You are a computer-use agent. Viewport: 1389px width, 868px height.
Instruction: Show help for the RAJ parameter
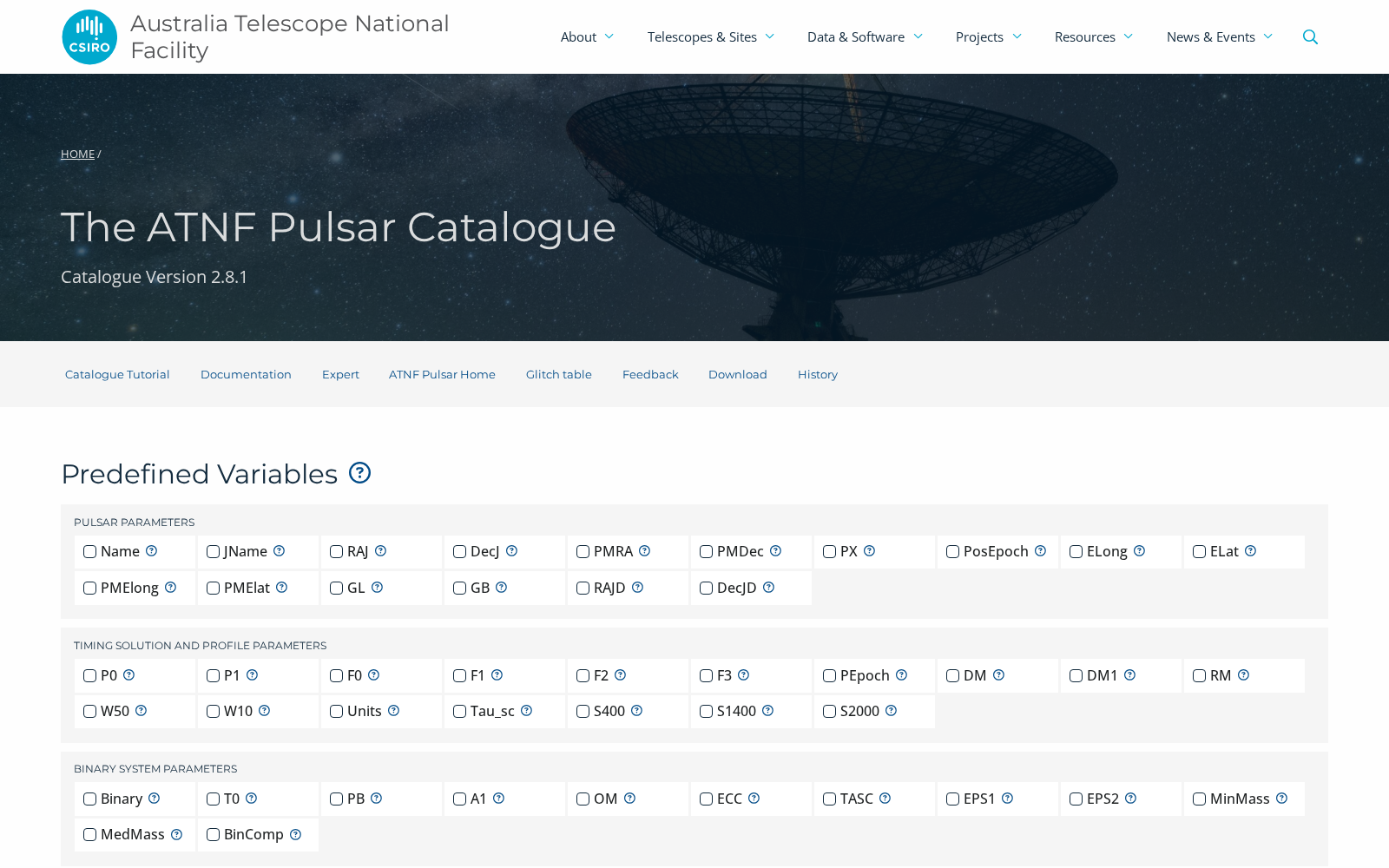380,551
